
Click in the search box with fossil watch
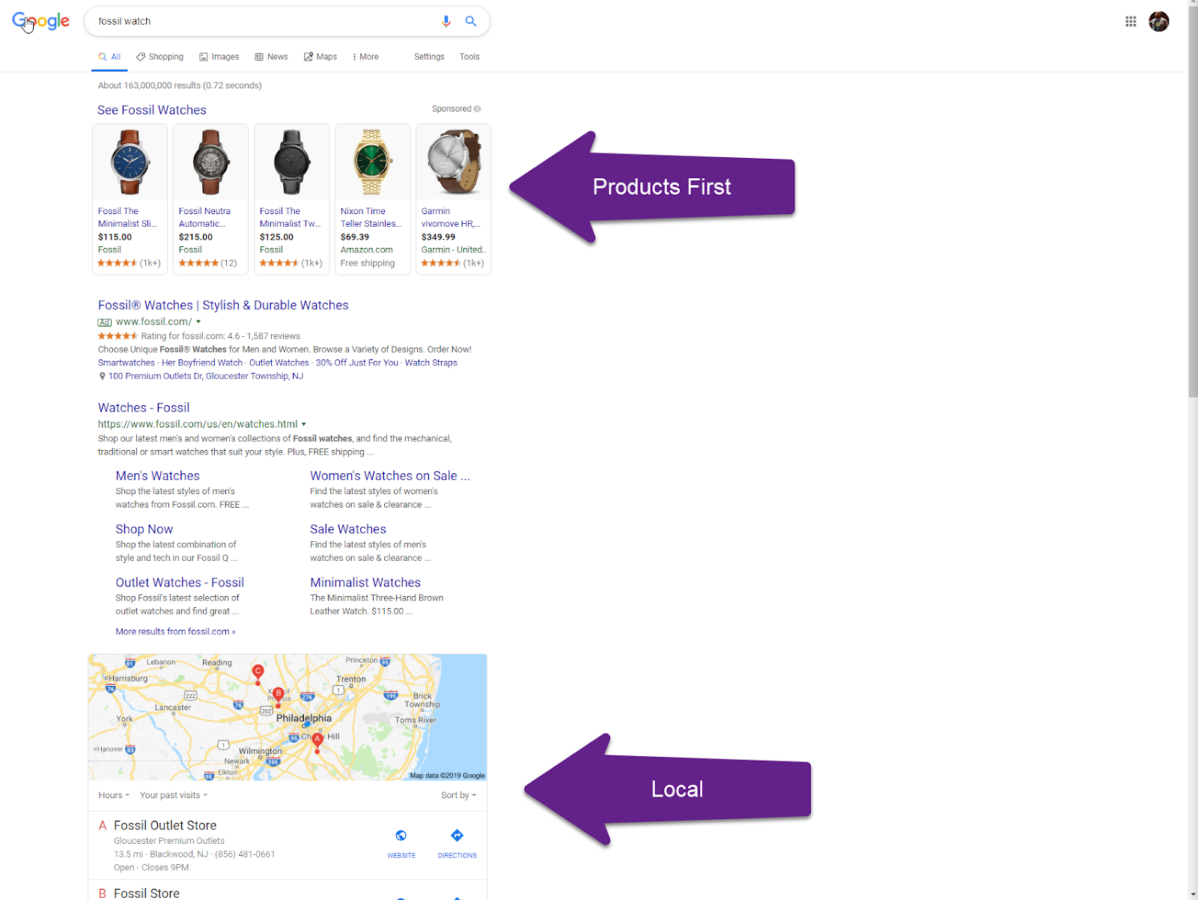(260, 21)
